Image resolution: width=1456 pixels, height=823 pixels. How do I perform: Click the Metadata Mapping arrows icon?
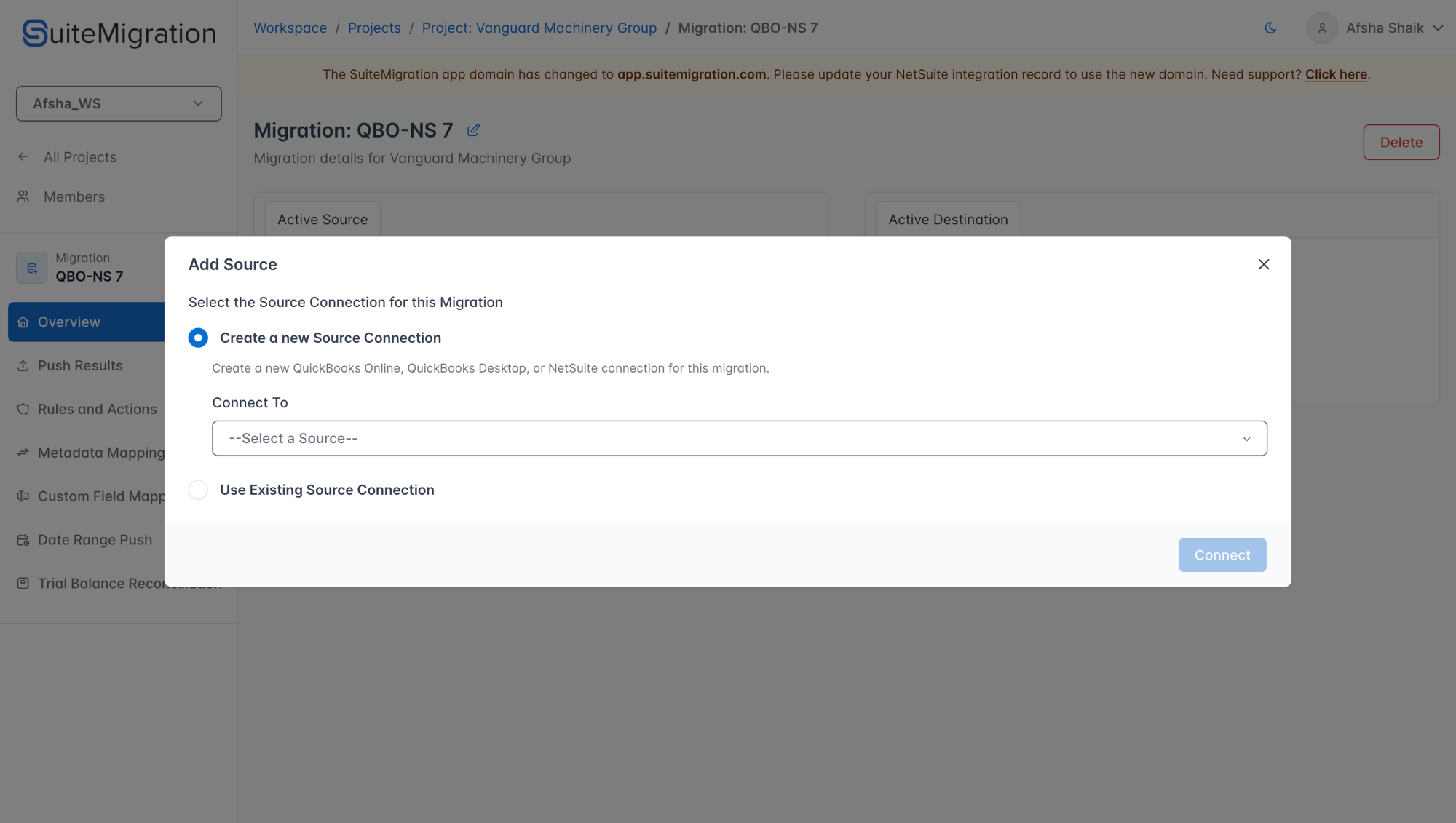click(23, 453)
